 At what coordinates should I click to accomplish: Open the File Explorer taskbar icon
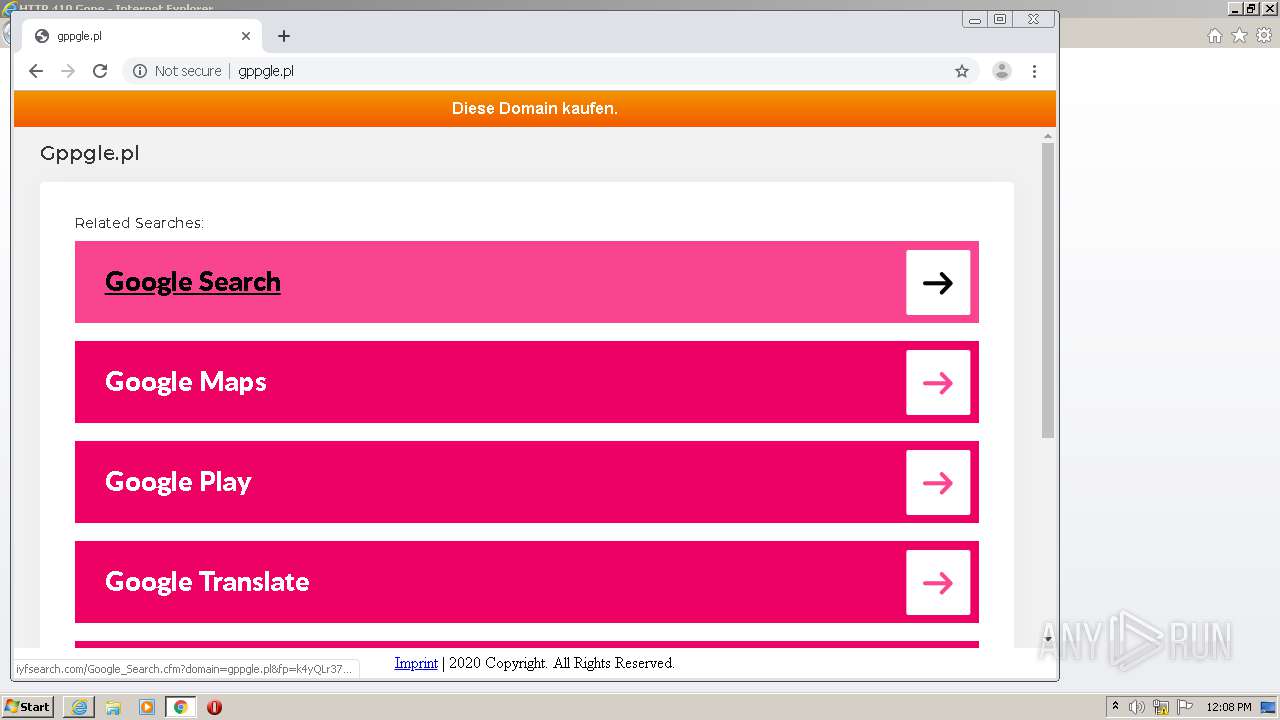pos(113,707)
